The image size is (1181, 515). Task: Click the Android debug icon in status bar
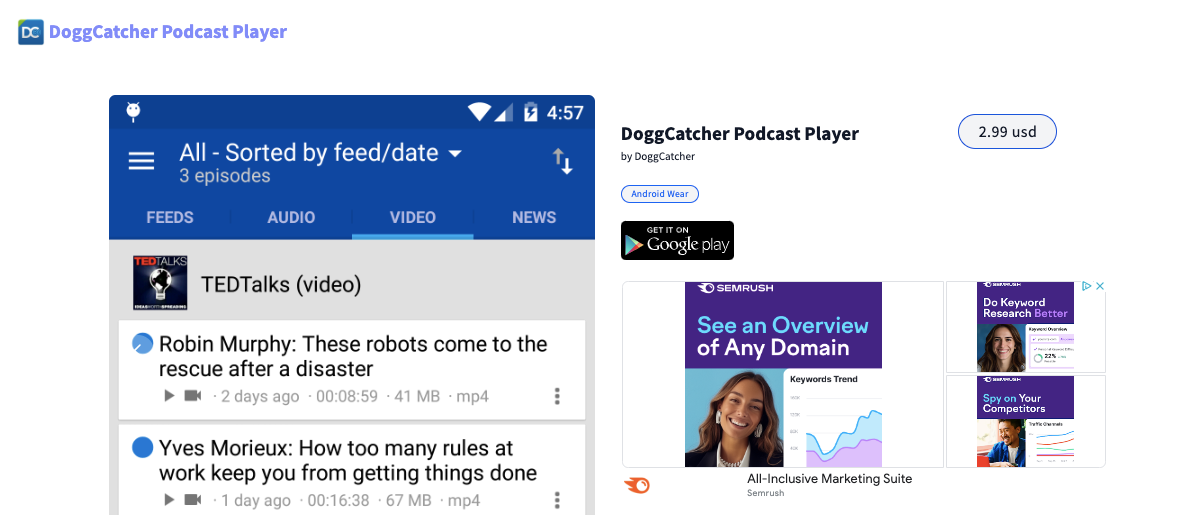(x=133, y=112)
